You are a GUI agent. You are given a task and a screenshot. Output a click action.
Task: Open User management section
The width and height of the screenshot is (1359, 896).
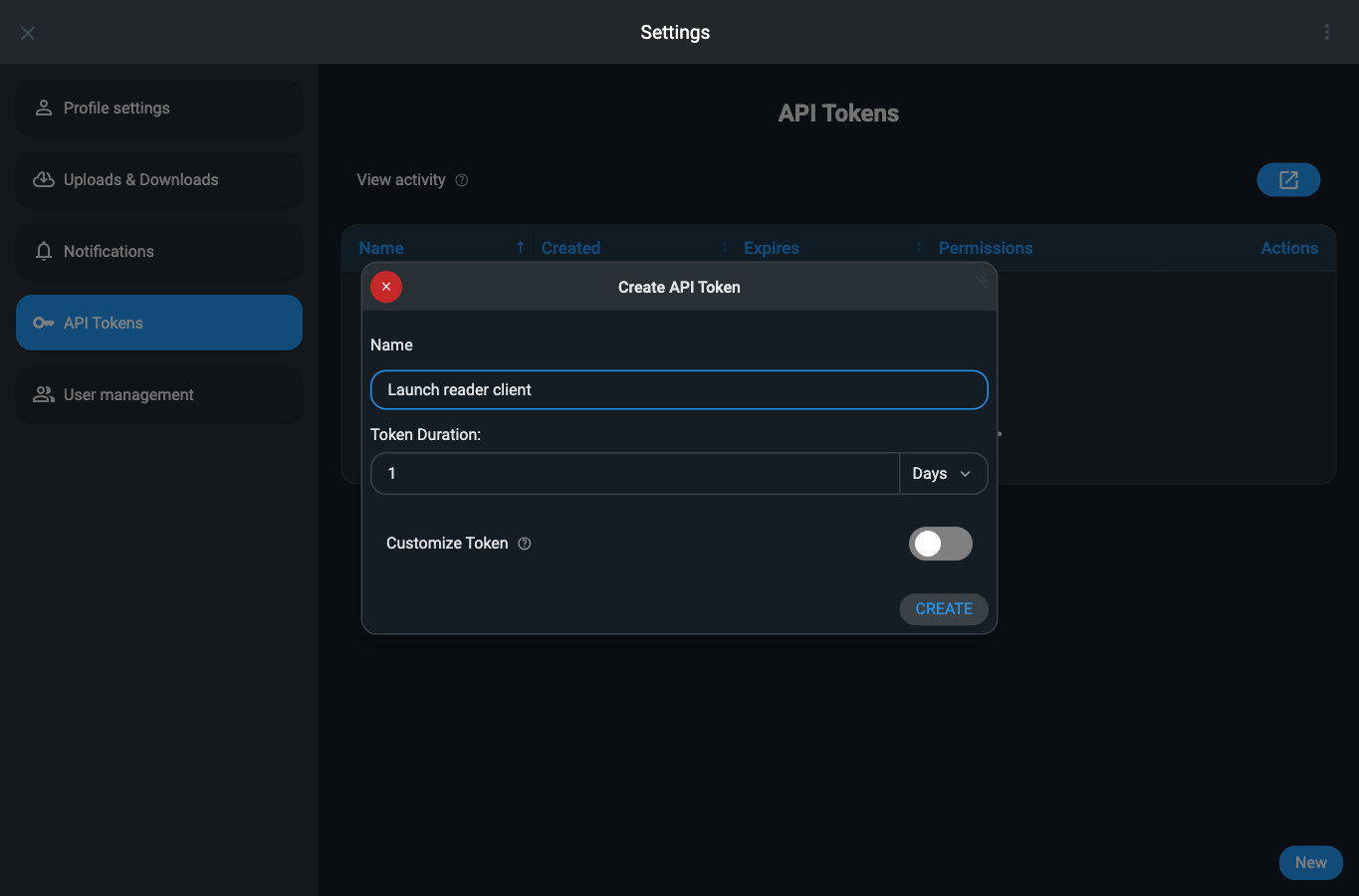[159, 394]
